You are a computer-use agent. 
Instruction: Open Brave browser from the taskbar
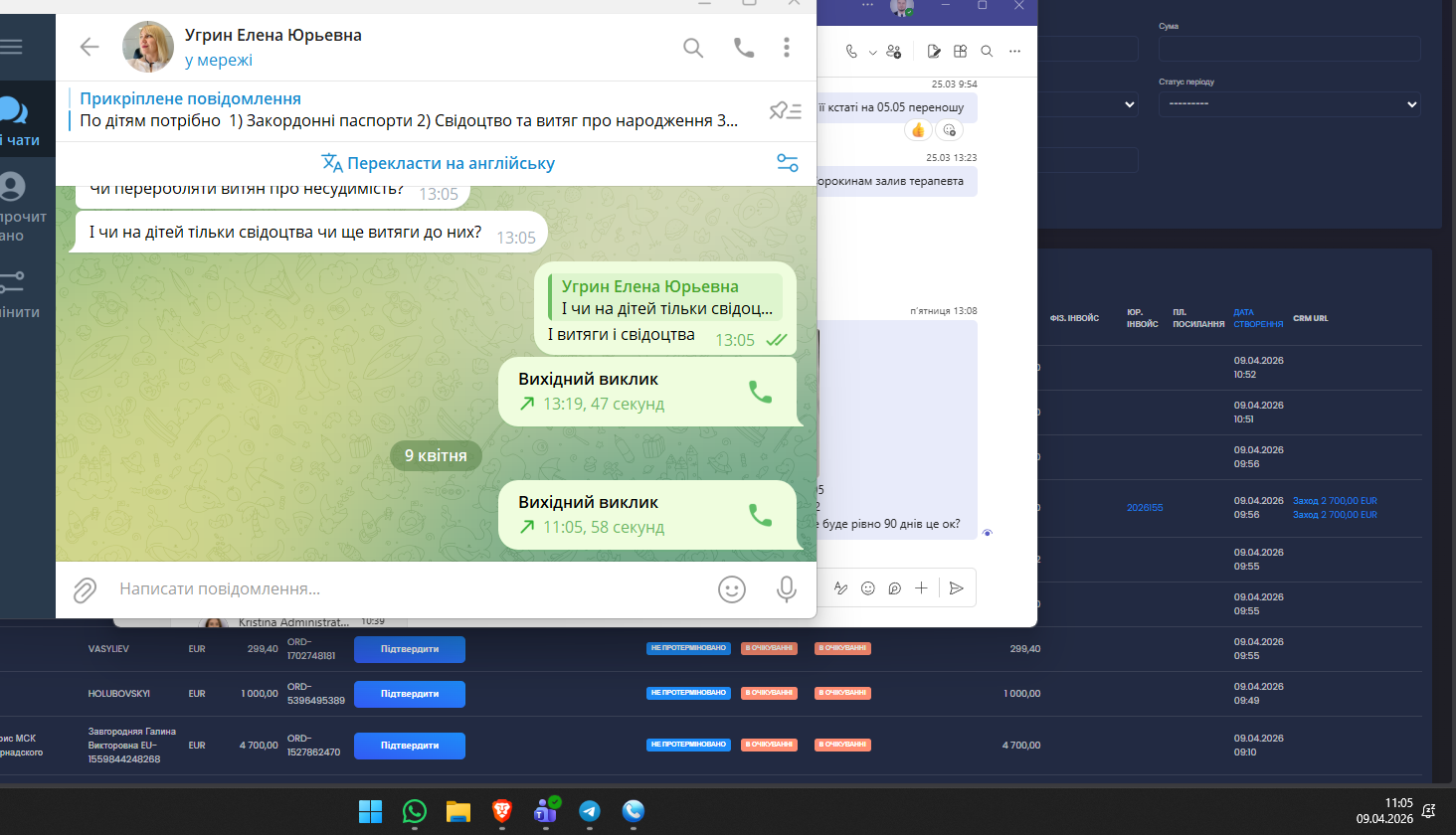[502, 811]
